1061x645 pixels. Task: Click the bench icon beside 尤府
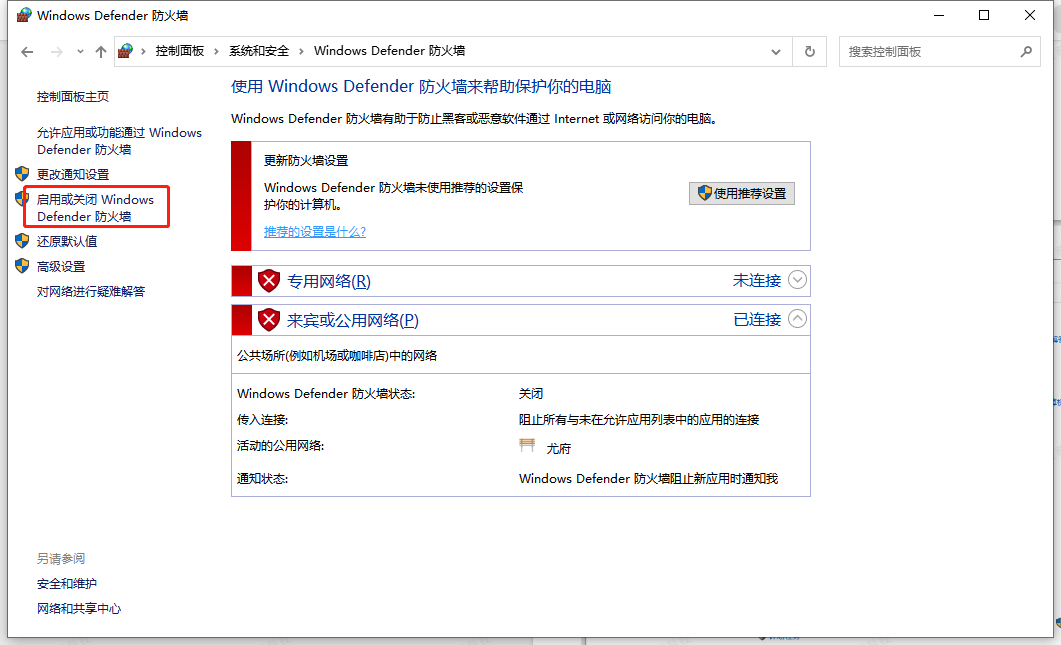[527, 445]
